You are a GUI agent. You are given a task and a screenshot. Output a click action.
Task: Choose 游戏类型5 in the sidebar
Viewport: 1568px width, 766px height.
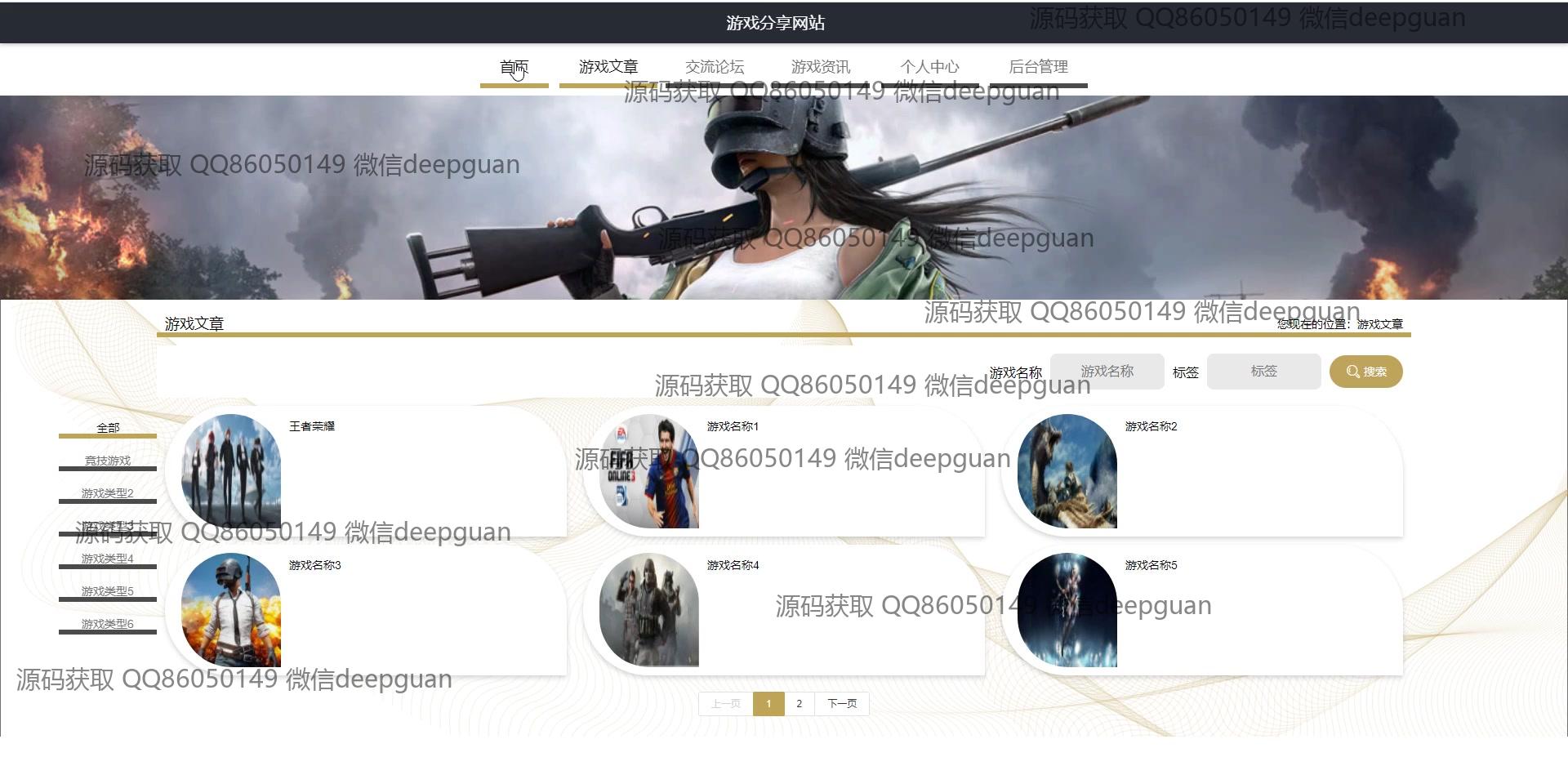tap(108, 591)
